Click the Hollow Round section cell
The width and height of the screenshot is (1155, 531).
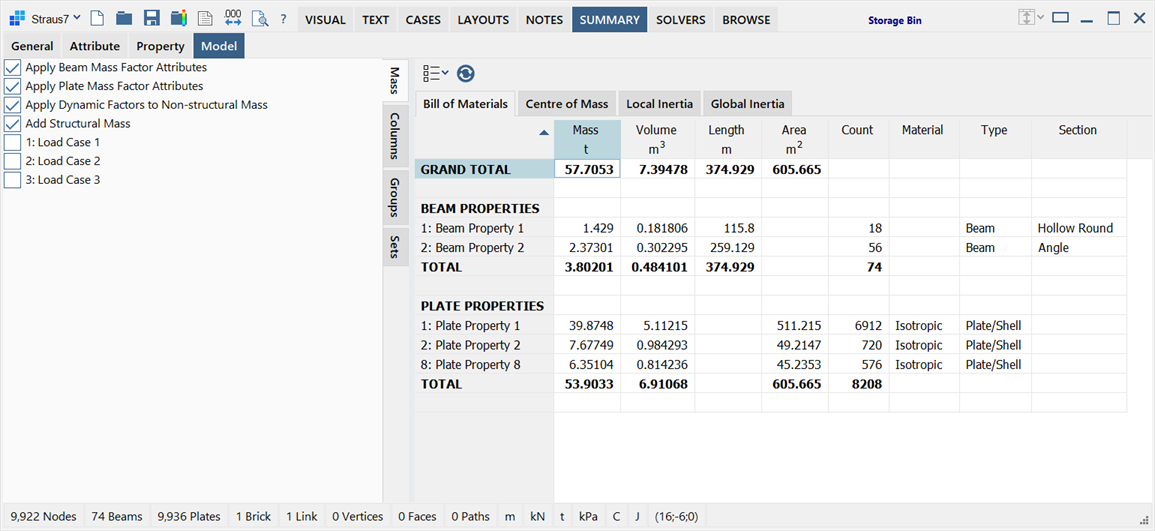coord(1078,228)
